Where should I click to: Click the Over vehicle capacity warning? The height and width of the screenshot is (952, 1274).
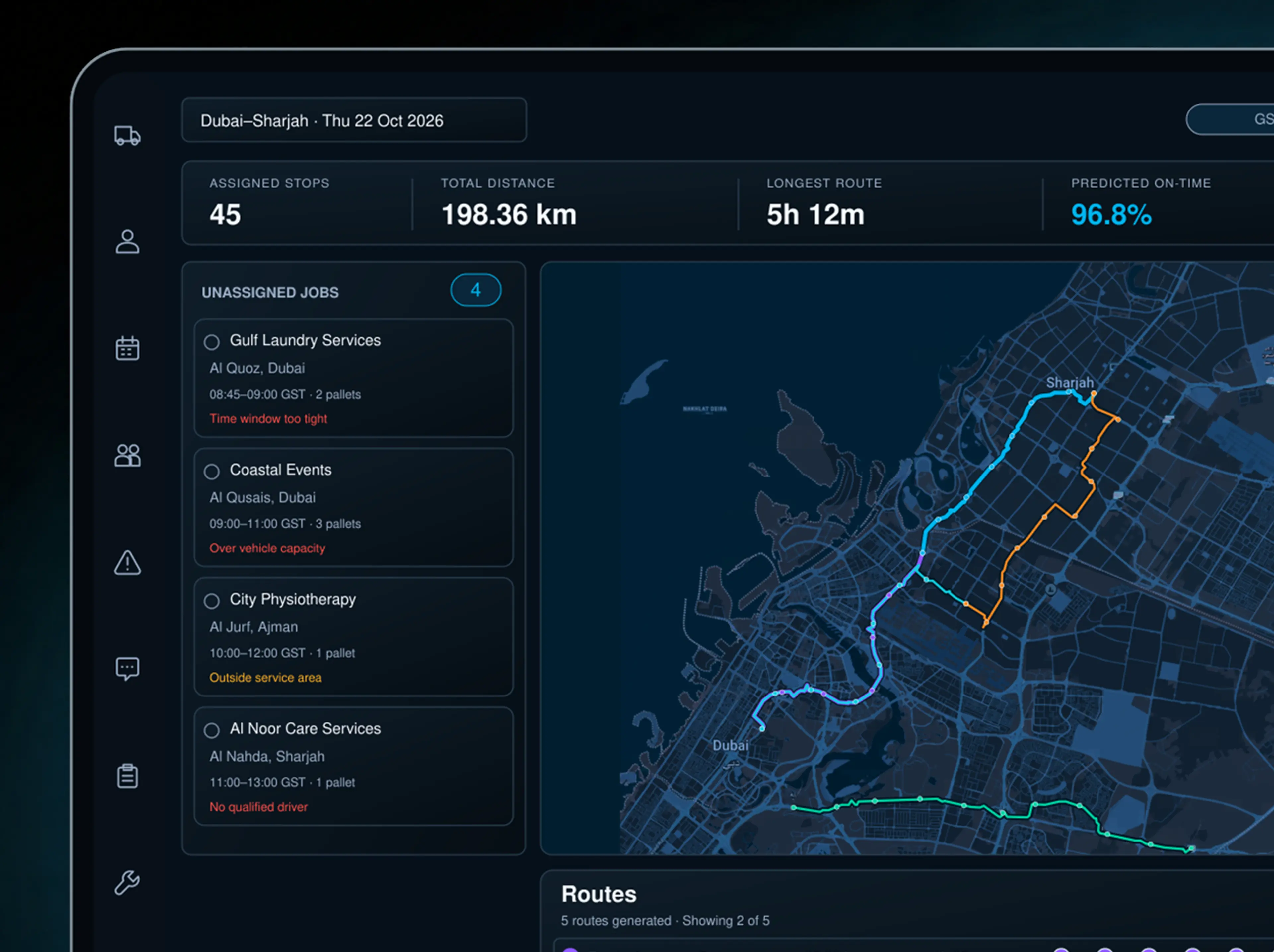click(x=267, y=548)
